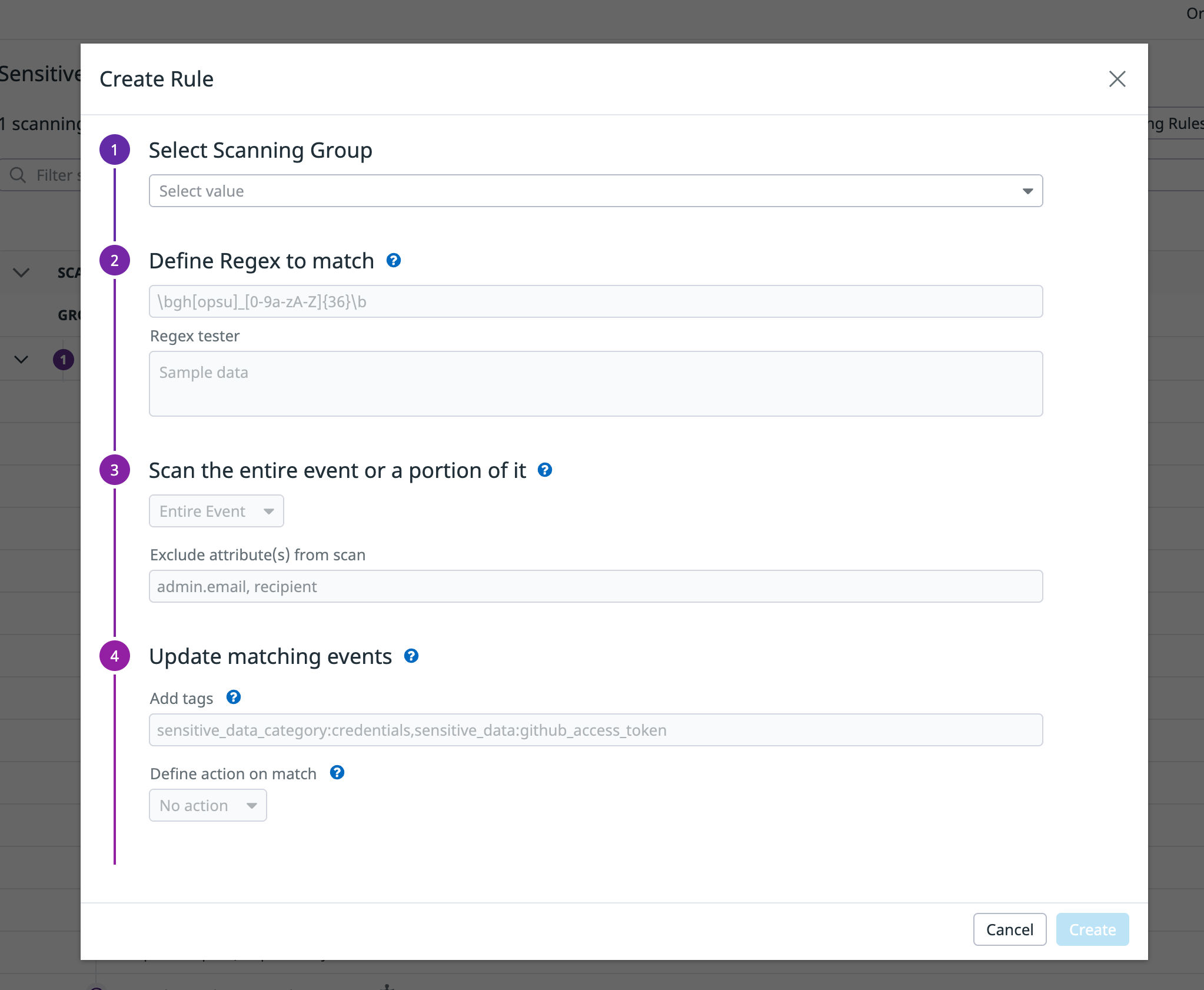Collapse the header row chevron in background page
The height and width of the screenshot is (990, 1204).
pos(21,273)
